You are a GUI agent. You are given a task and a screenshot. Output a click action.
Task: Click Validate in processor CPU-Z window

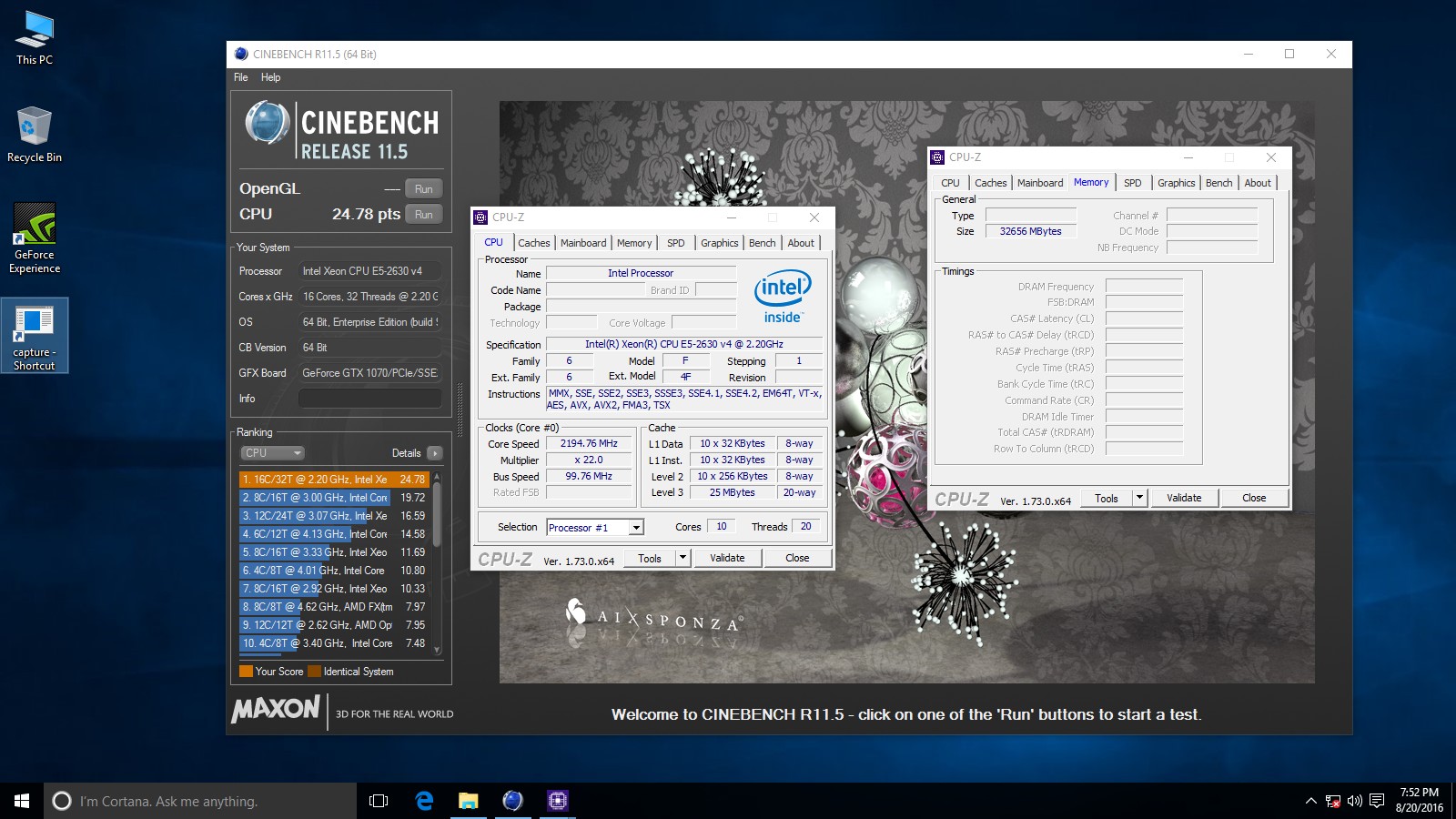[x=727, y=558]
